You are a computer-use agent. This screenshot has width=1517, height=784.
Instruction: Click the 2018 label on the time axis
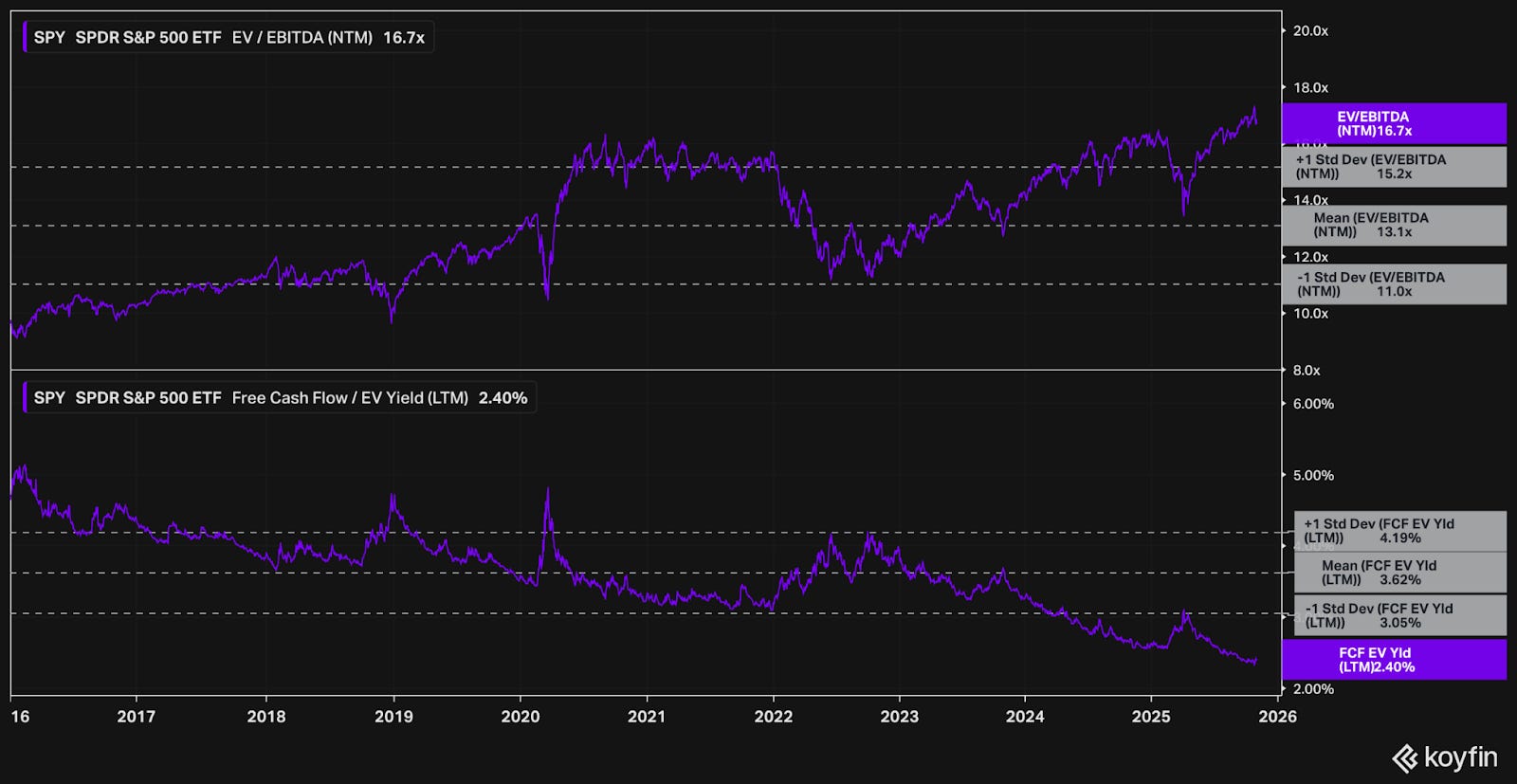[266, 717]
